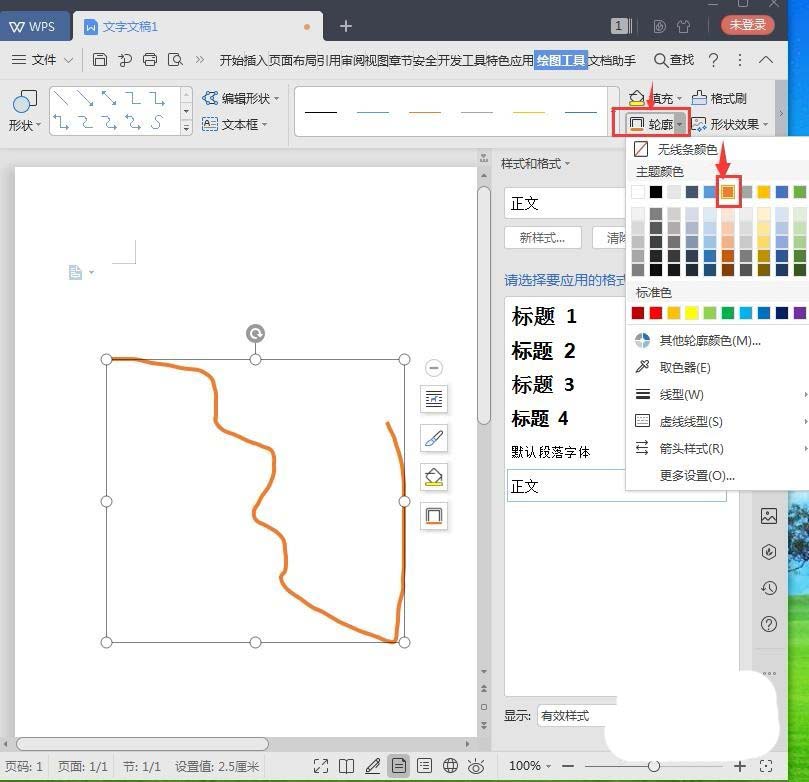The height and width of the screenshot is (782, 809).
Task: Click the Help question mark icon
Action: (x=714, y=60)
